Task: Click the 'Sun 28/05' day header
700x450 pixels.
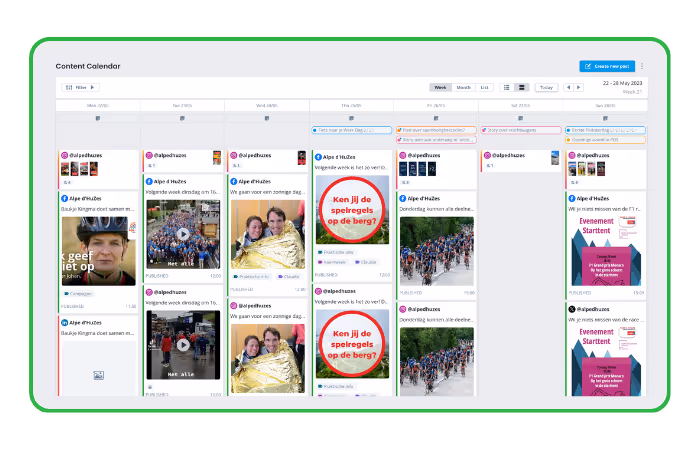Action: click(605, 106)
